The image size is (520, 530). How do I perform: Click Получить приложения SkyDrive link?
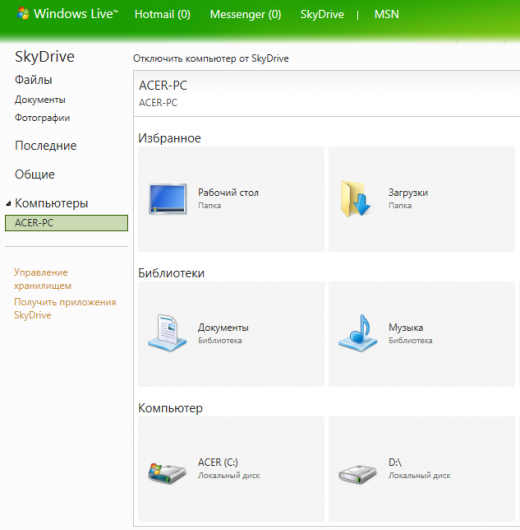click(65, 308)
